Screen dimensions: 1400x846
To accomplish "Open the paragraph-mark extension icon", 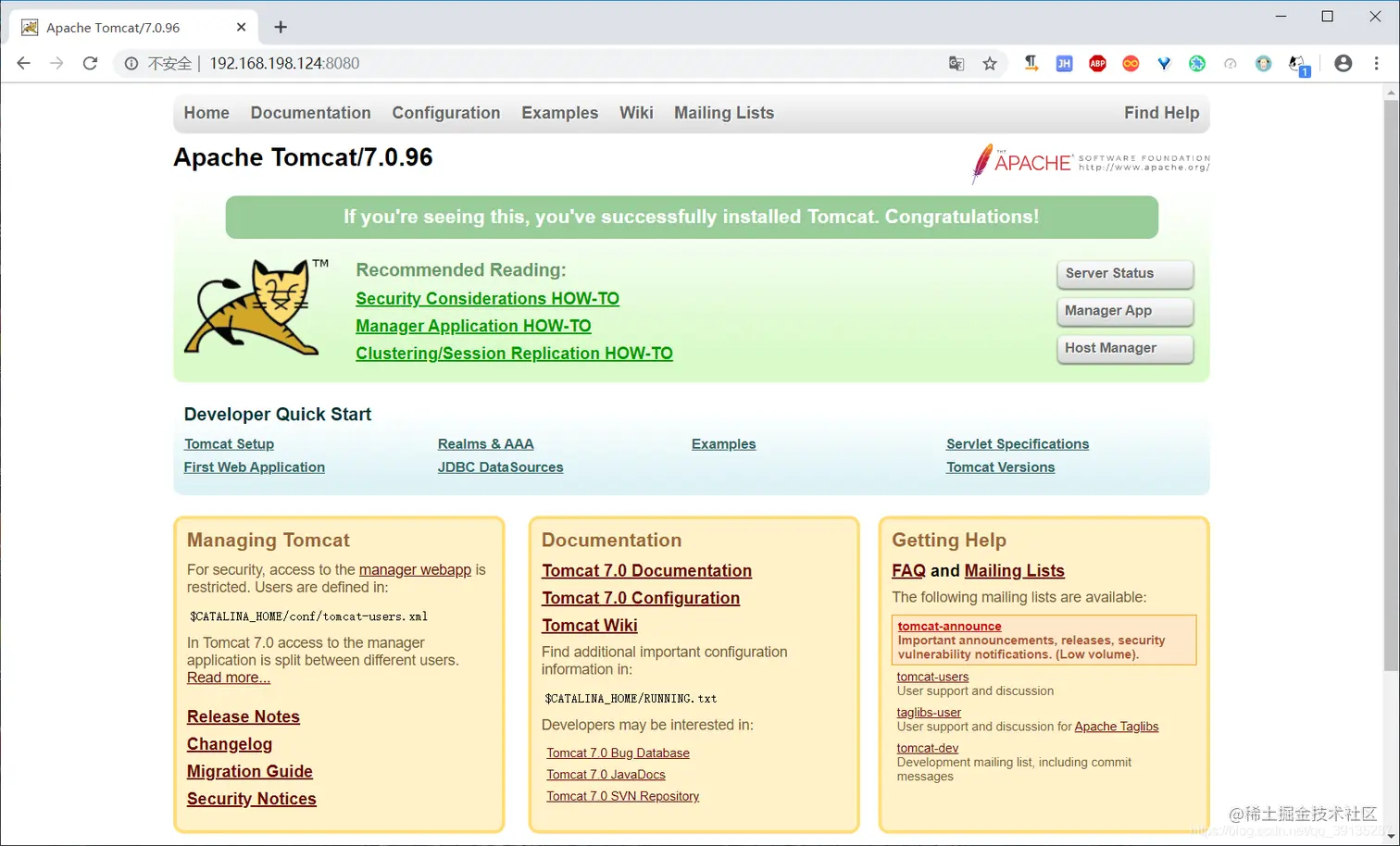I will (1031, 63).
